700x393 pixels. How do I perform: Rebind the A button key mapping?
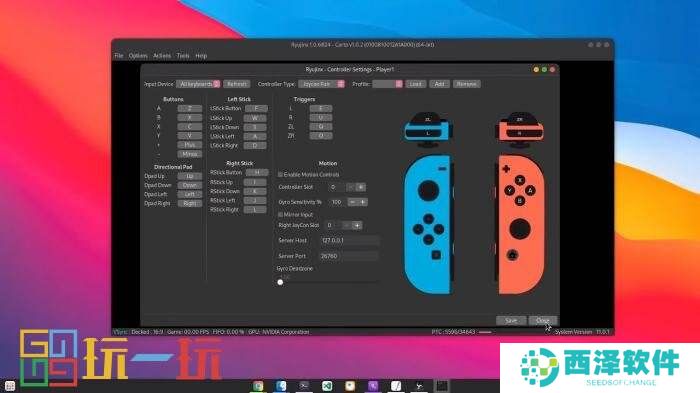[x=190, y=109]
